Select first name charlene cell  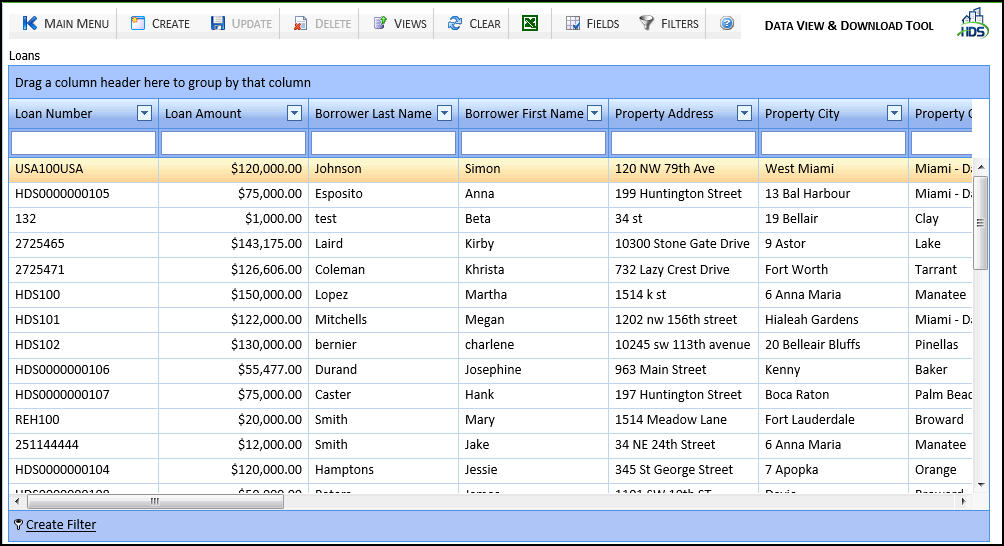tap(533, 344)
